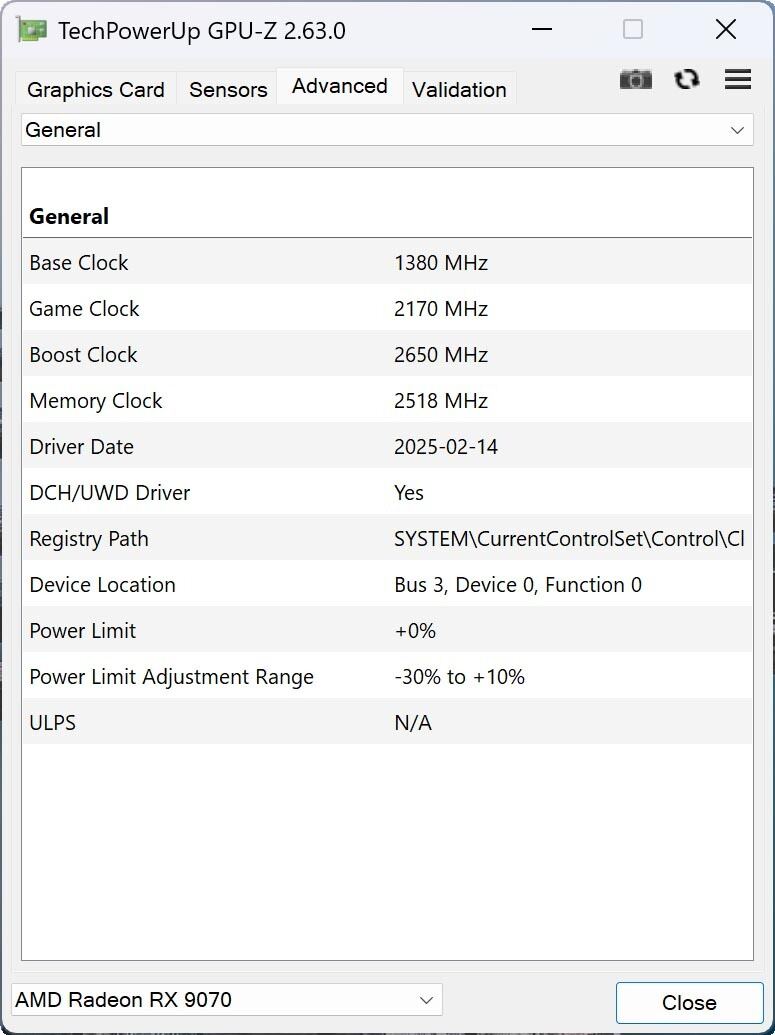
Task: Take a screenshot with the camera icon
Action: 635,80
